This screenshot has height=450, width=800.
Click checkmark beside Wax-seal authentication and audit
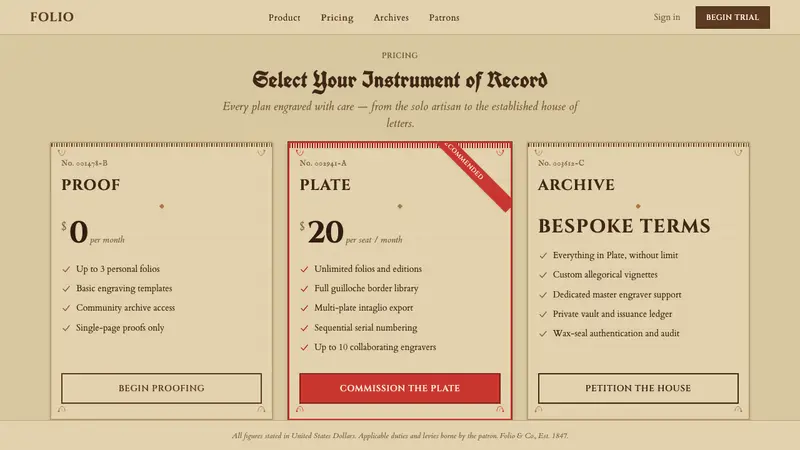pos(543,334)
